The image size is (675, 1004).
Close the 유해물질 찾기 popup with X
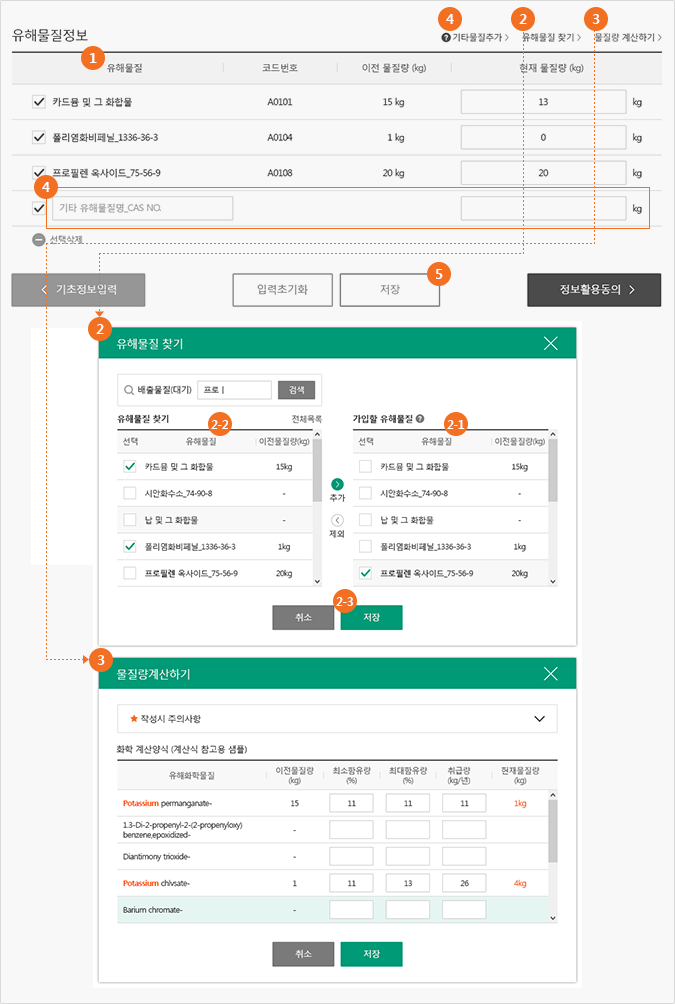(x=551, y=343)
